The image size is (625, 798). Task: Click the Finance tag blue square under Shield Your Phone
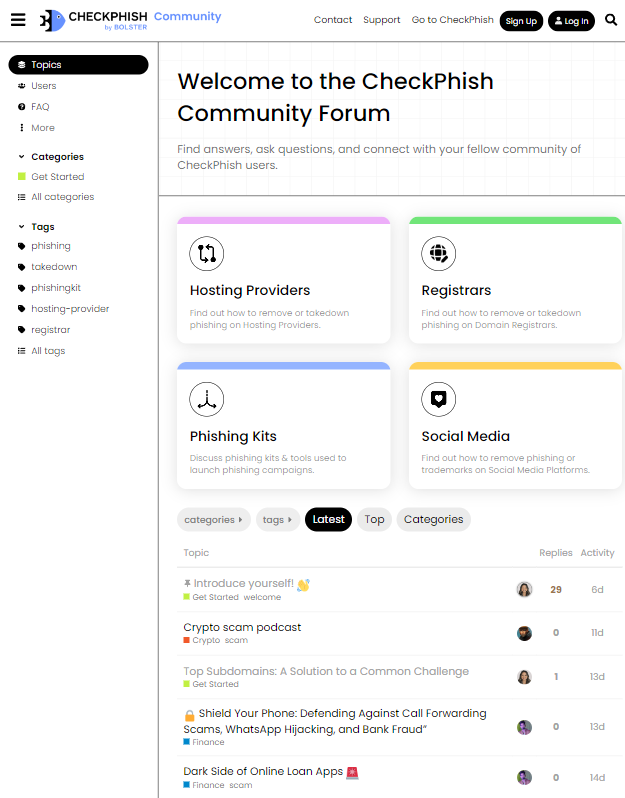[x=186, y=742]
